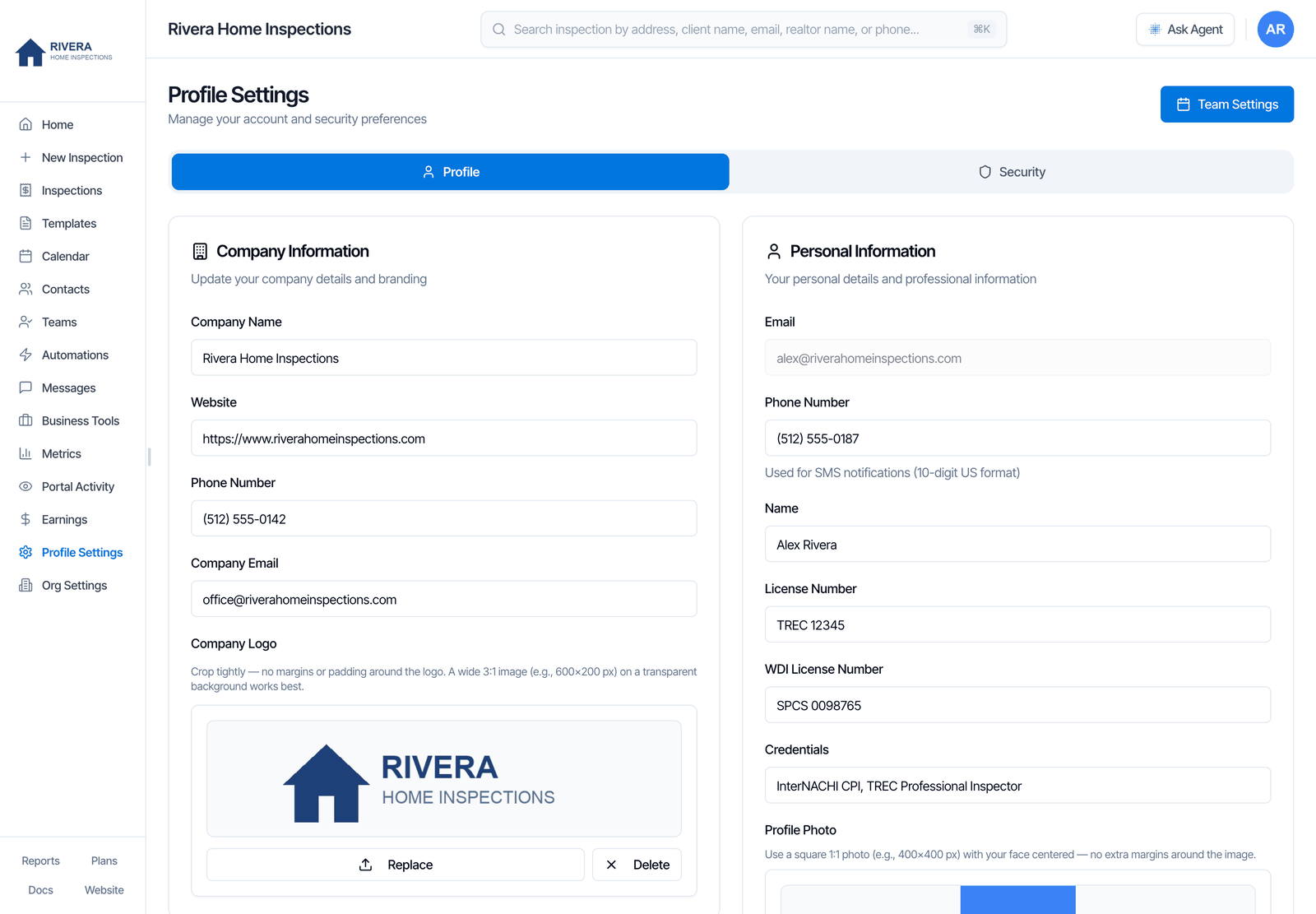Click the Company Name input field
Image resolution: width=1316 pixels, height=914 pixels.
444,358
